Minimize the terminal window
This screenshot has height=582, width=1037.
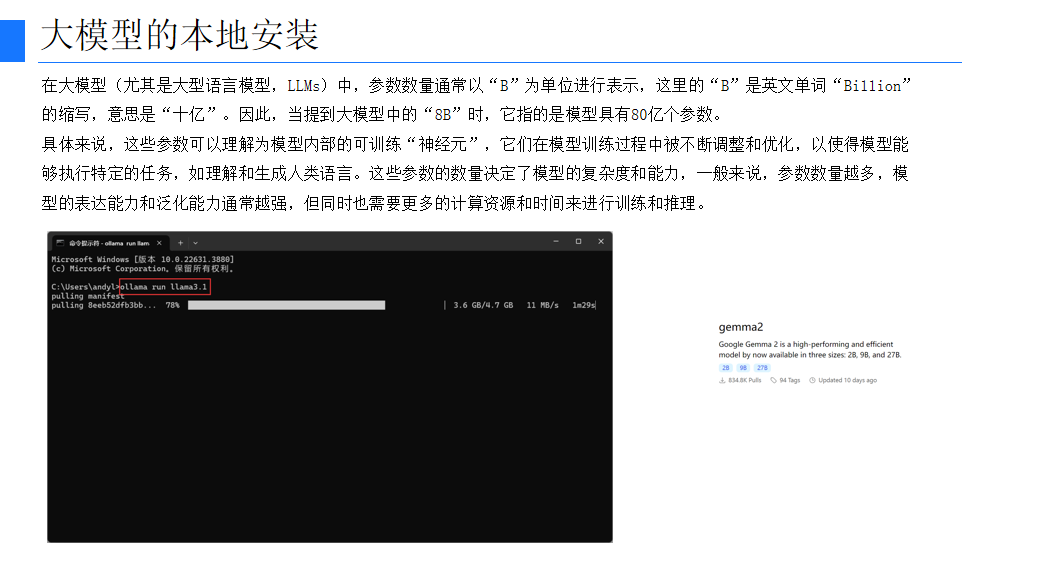tap(556, 241)
